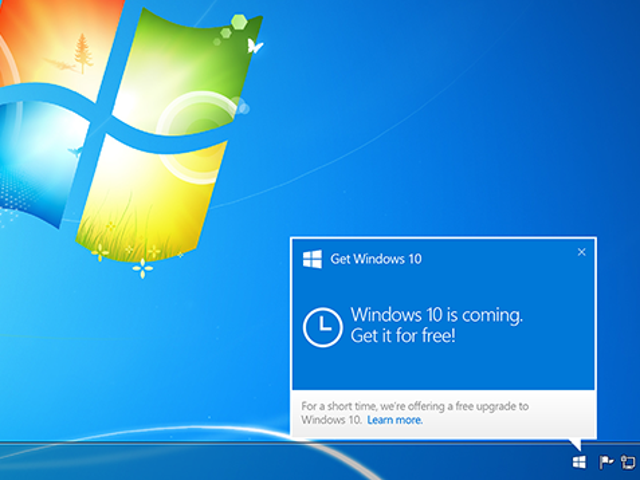Click the device tray icon beside the flag
The height and width of the screenshot is (480, 640).
pyautogui.click(x=629, y=462)
